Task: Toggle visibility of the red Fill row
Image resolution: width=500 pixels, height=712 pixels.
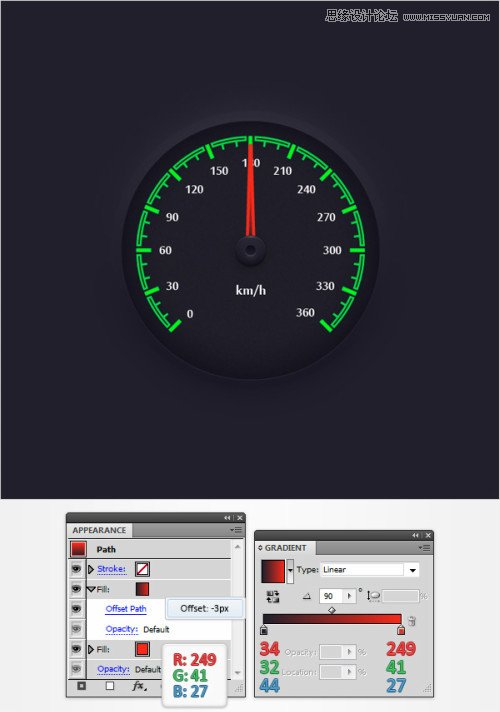Action: 76,648
